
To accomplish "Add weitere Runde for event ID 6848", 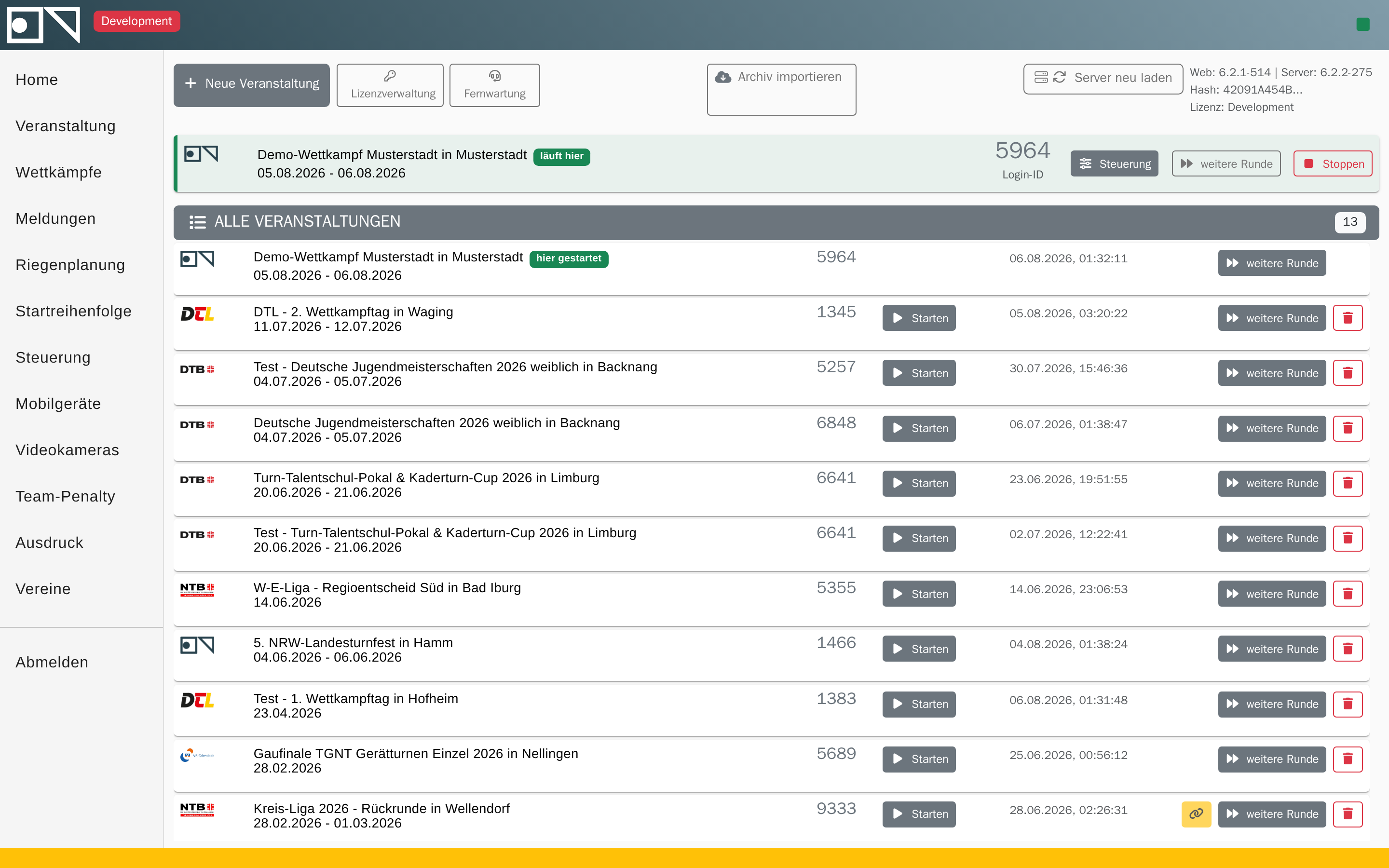I will pos(1271,428).
